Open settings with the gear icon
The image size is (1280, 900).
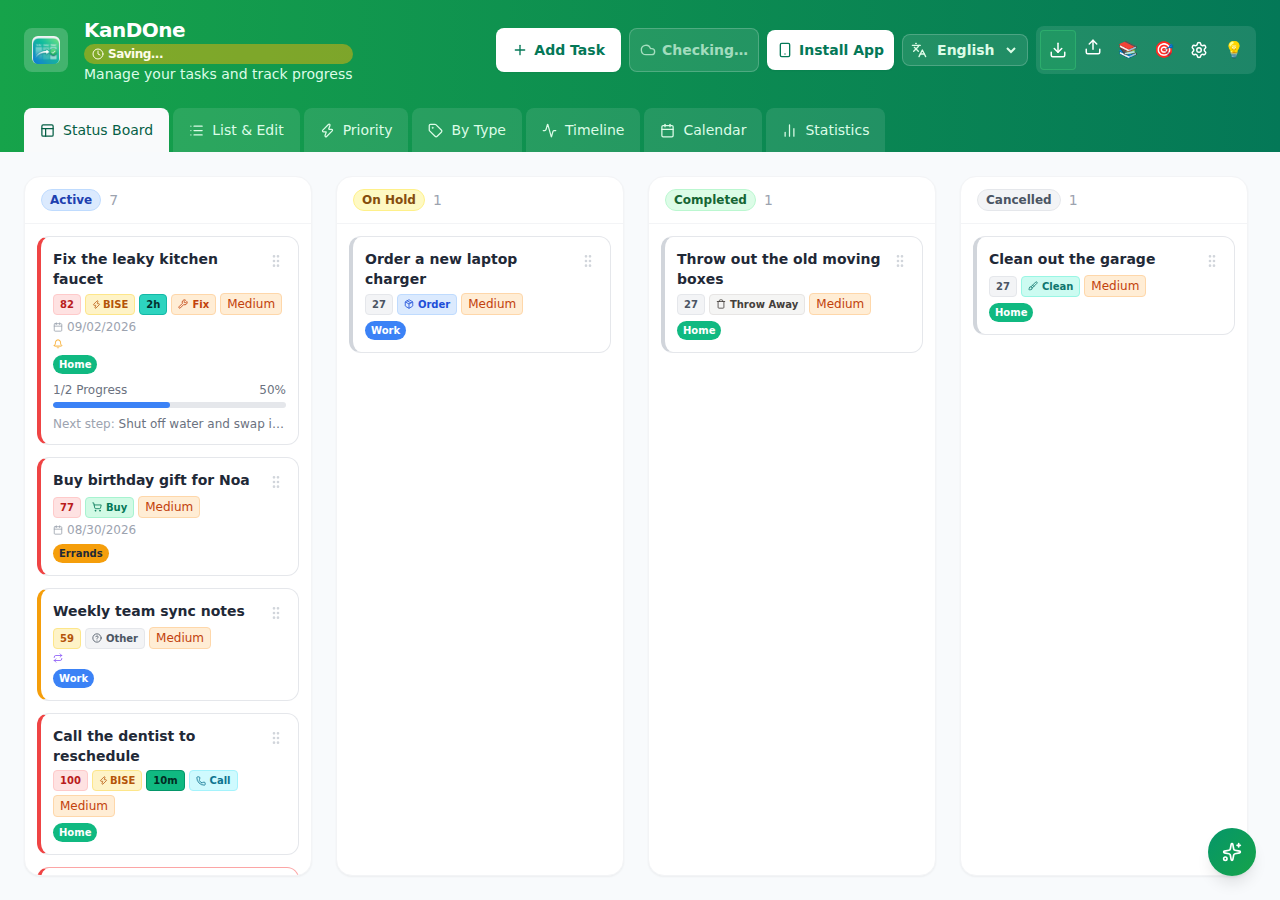[x=1199, y=49]
